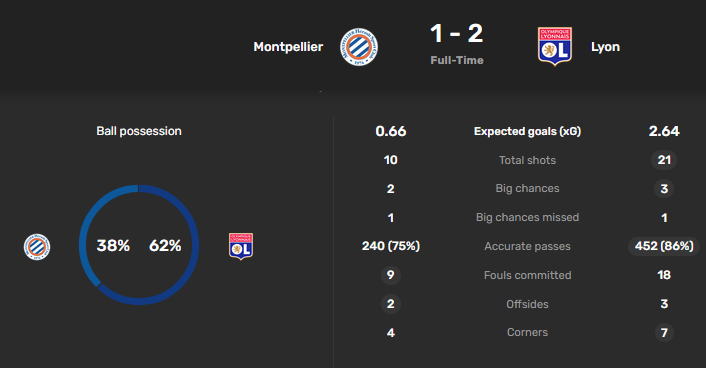Open the Lyon team name link
Image resolution: width=706 pixels, height=368 pixels.
605,47
